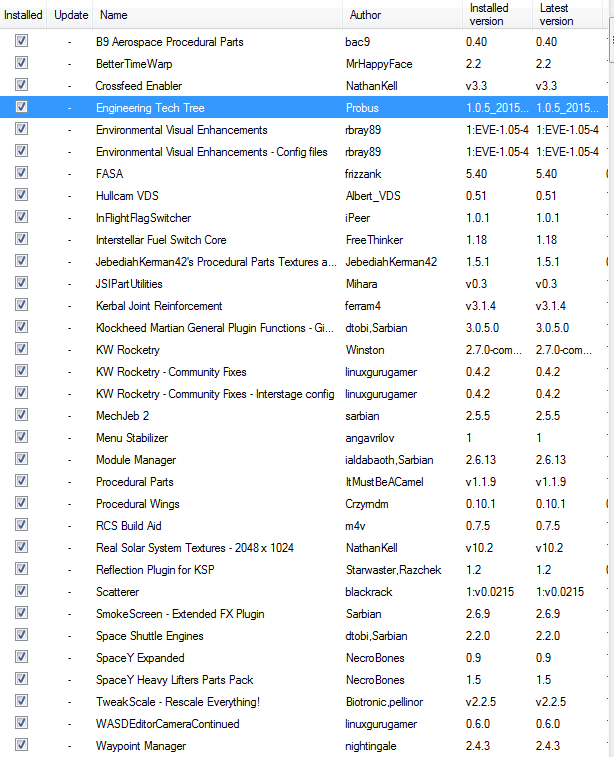Image resolution: width=614 pixels, height=757 pixels.
Task: Sort list by Installed column header
Action: pyautogui.click(x=23, y=15)
